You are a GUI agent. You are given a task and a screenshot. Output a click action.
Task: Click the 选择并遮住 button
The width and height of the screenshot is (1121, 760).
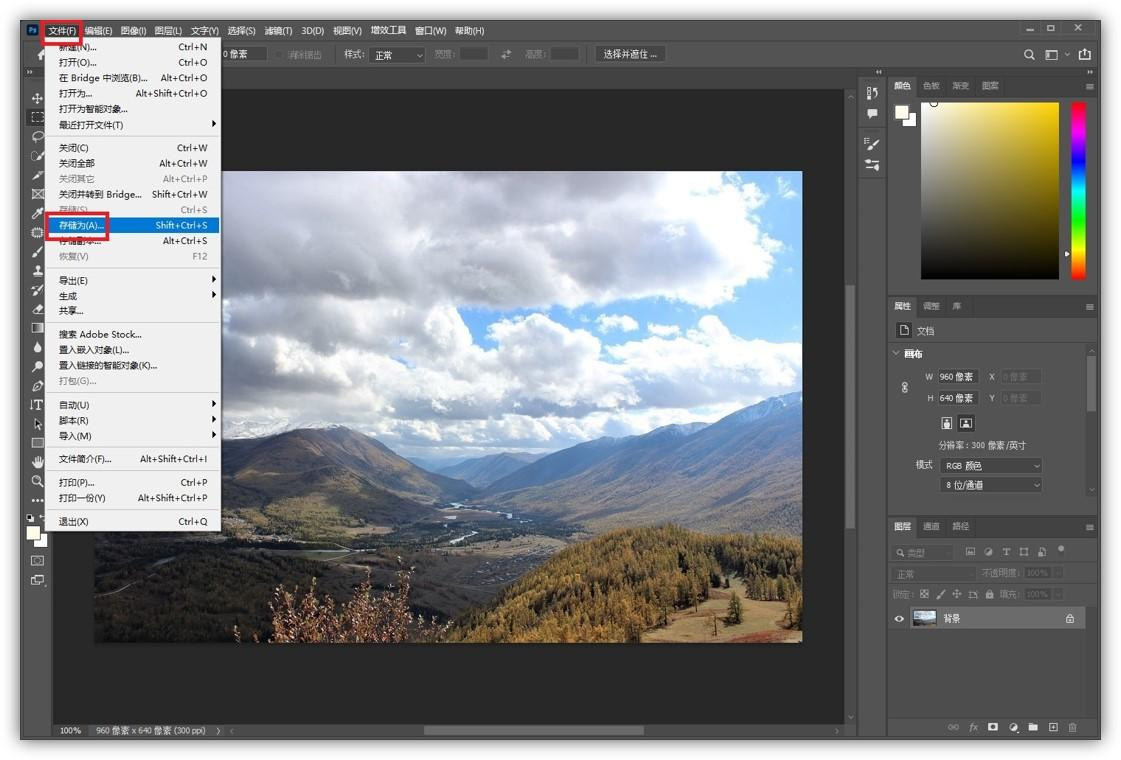tap(630, 54)
